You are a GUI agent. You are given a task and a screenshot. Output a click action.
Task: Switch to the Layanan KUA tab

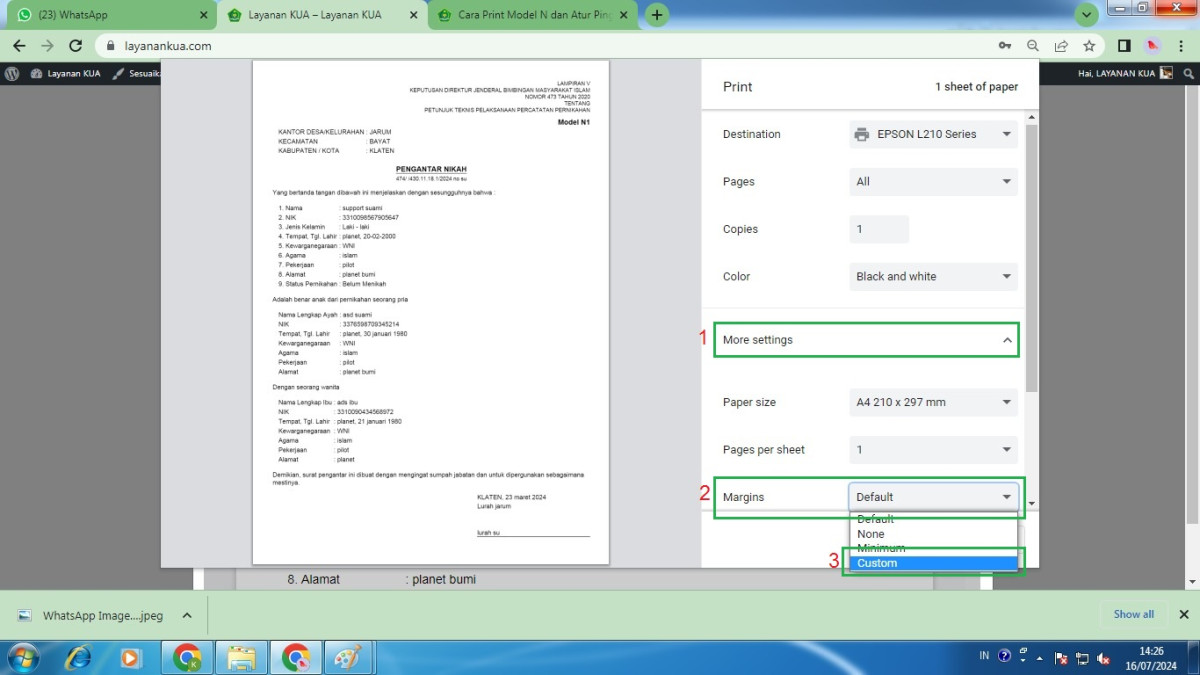pyautogui.click(x=322, y=15)
